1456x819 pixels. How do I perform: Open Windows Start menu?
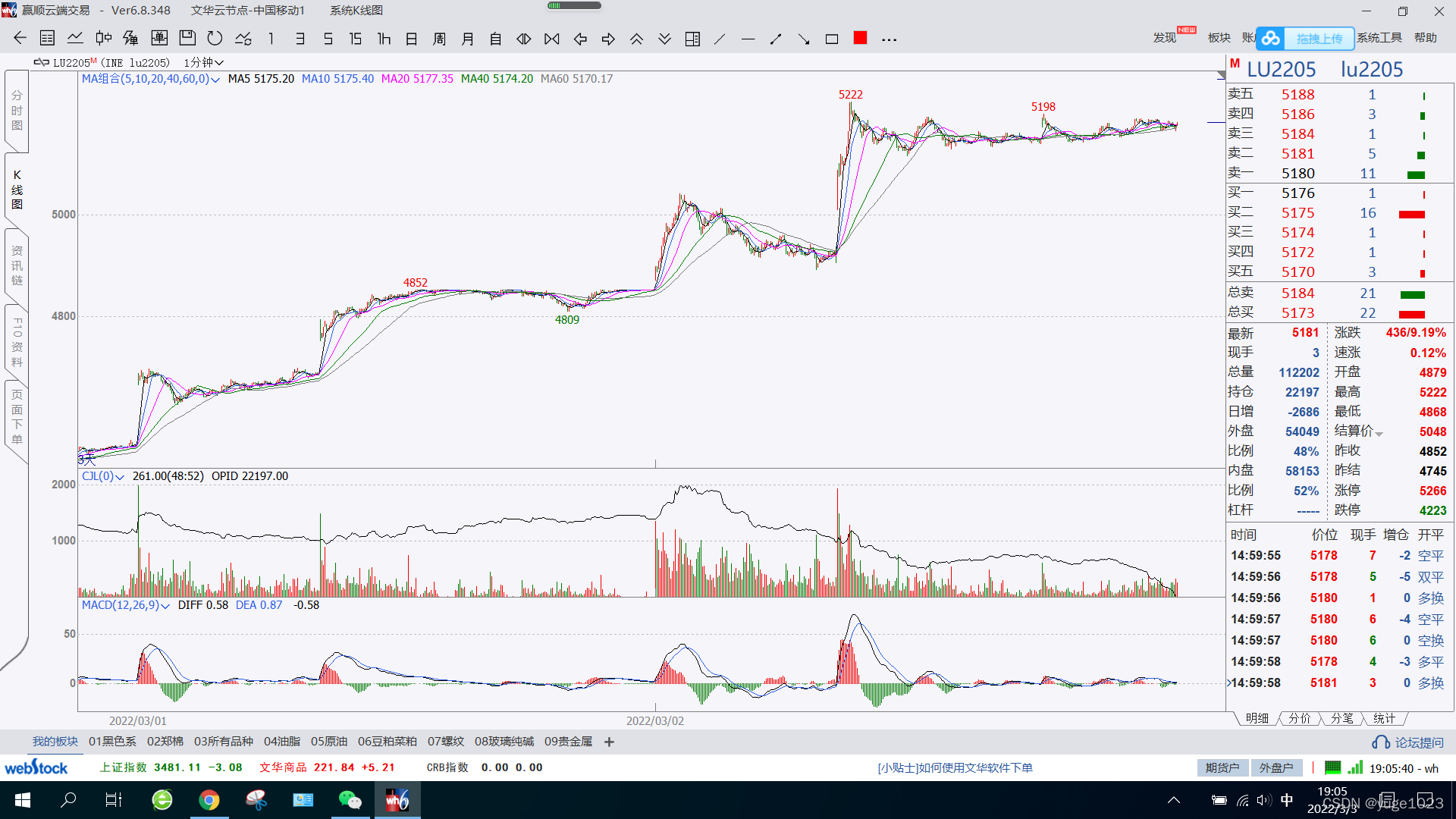pyautogui.click(x=22, y=800)
